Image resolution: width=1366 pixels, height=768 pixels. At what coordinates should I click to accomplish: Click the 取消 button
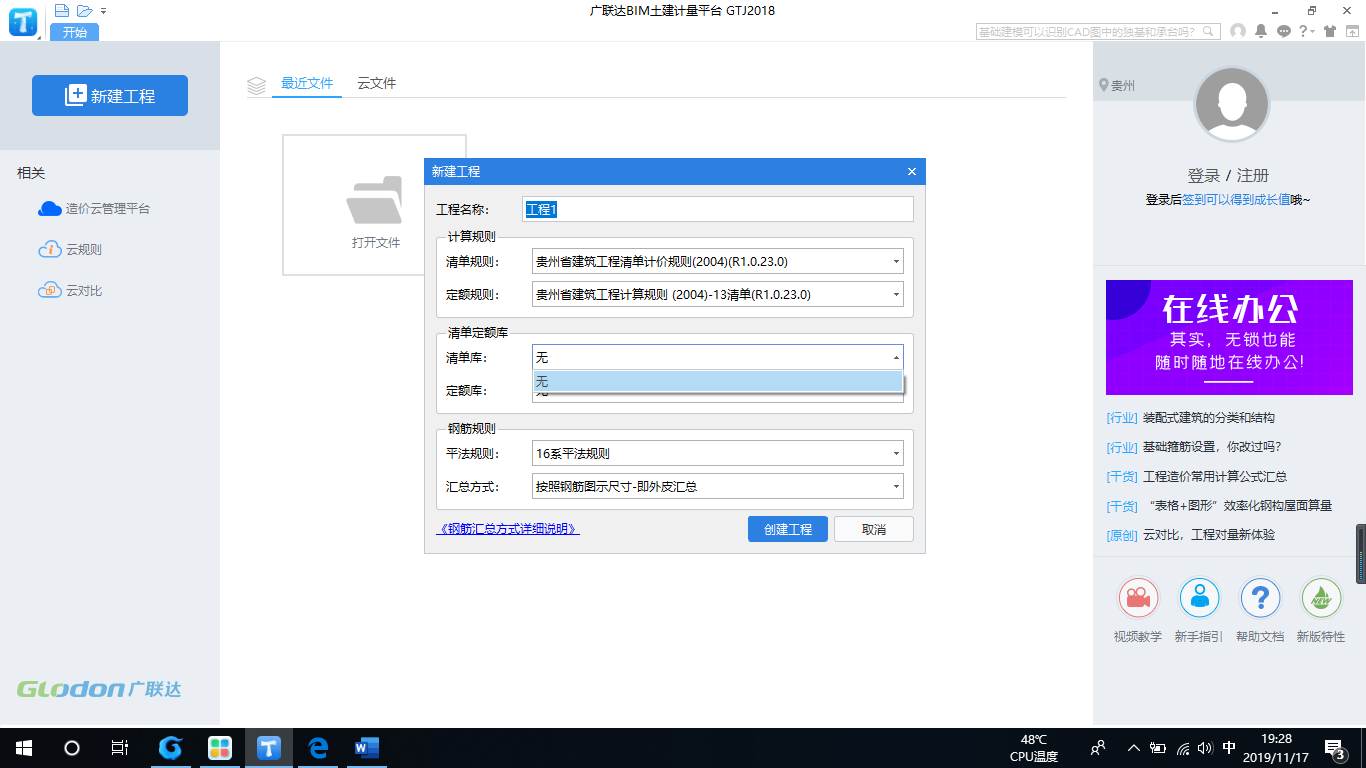pos(874,529)
